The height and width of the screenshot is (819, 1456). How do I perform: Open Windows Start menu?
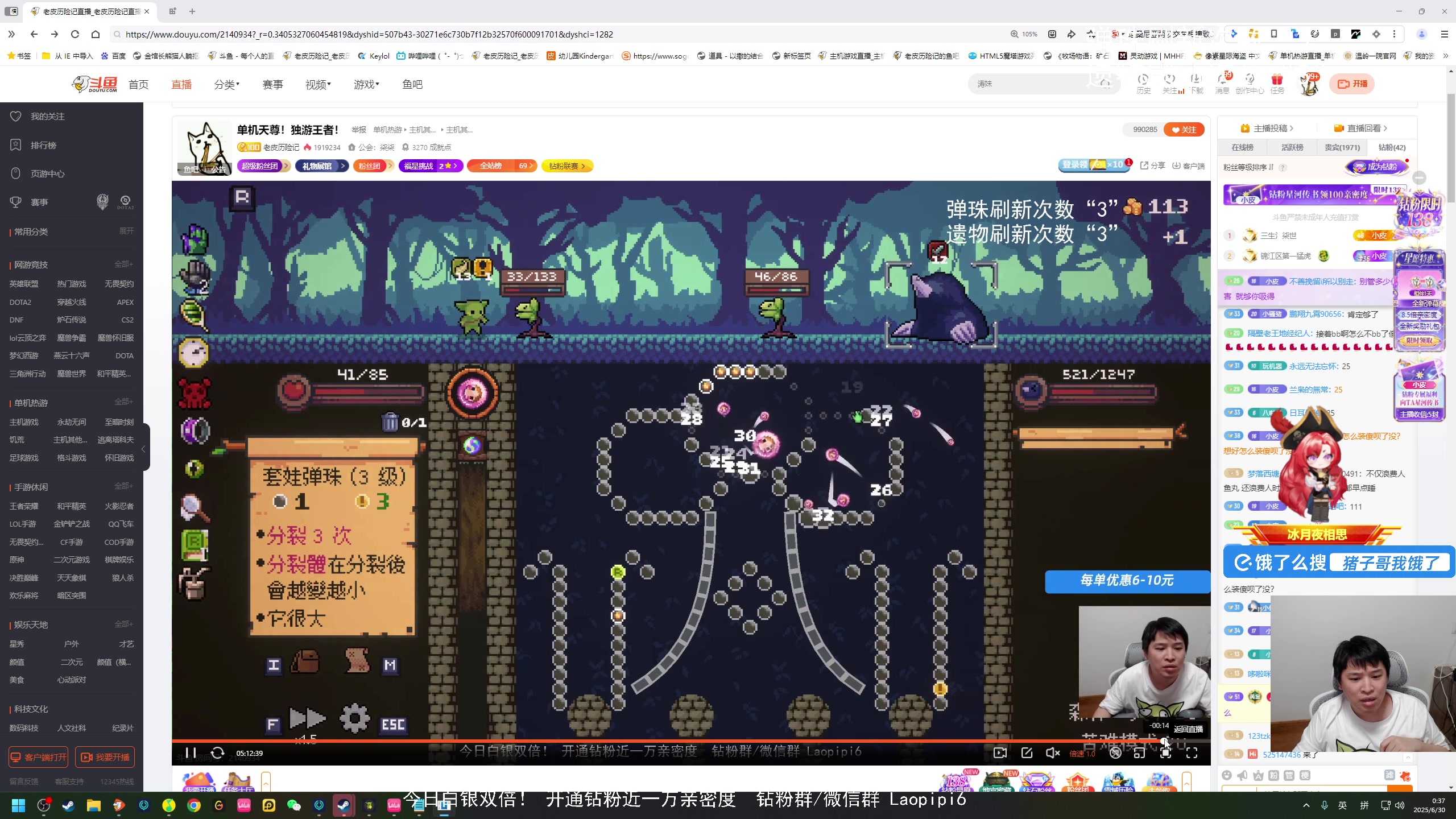[18, 805]
